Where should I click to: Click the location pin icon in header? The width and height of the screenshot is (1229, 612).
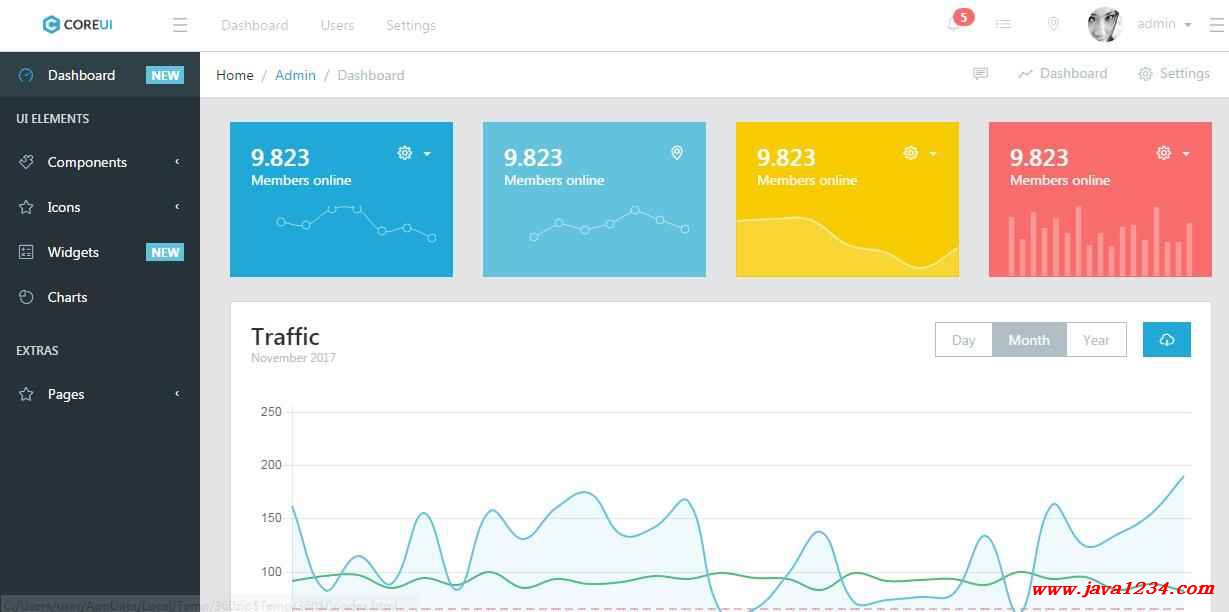click(x=1053, y=24)
